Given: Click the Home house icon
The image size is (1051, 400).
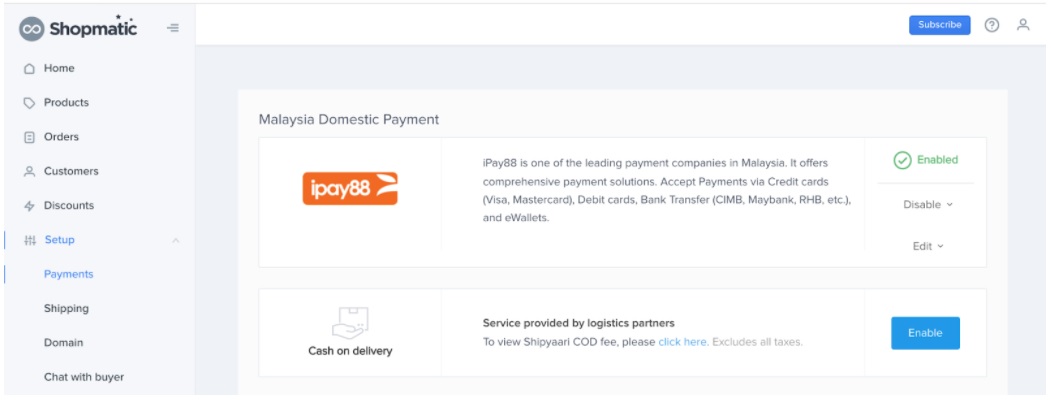Looking at the screenshot, I should pos(29,68).
